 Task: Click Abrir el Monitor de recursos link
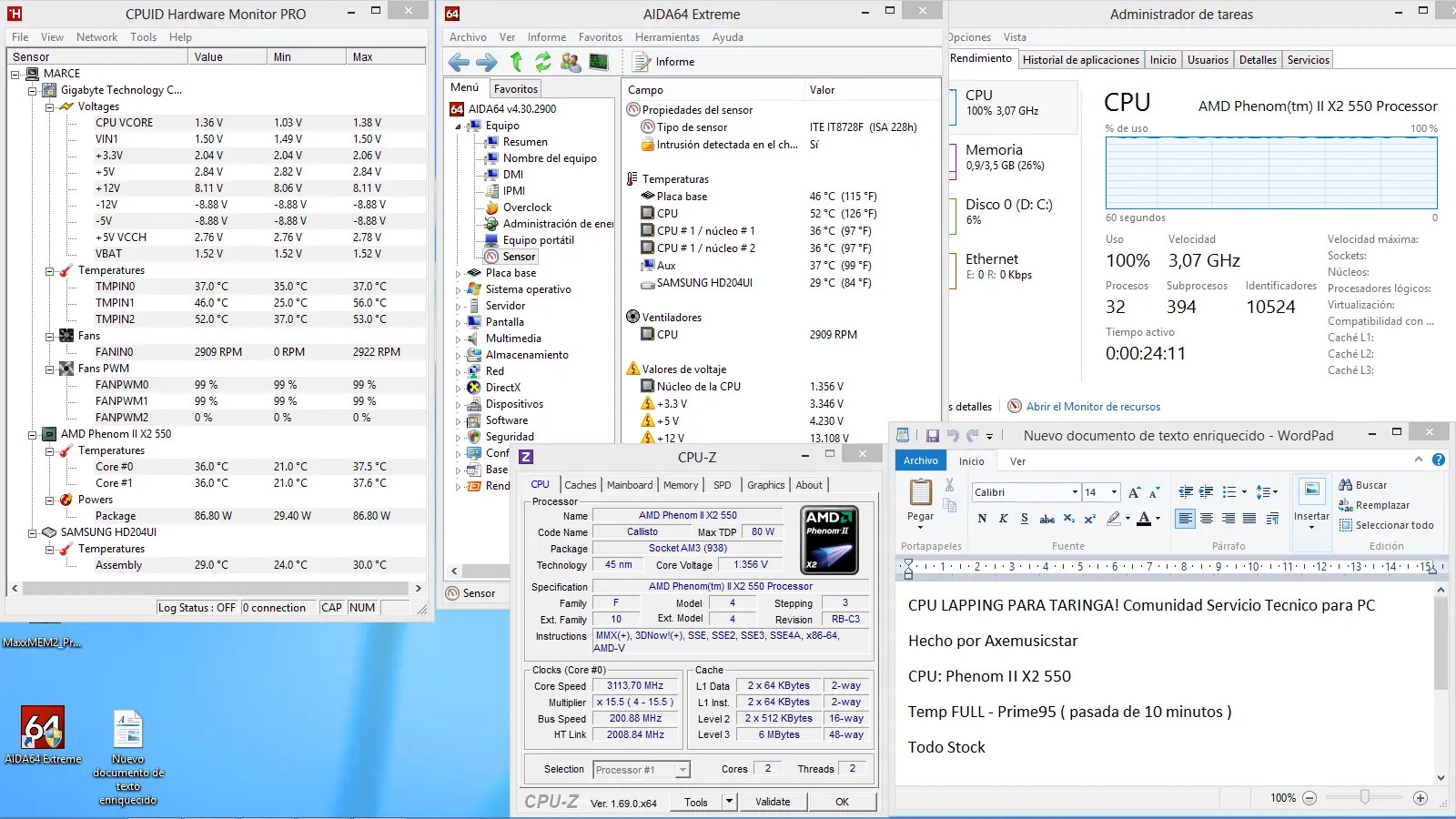[x=1093, y=407]
